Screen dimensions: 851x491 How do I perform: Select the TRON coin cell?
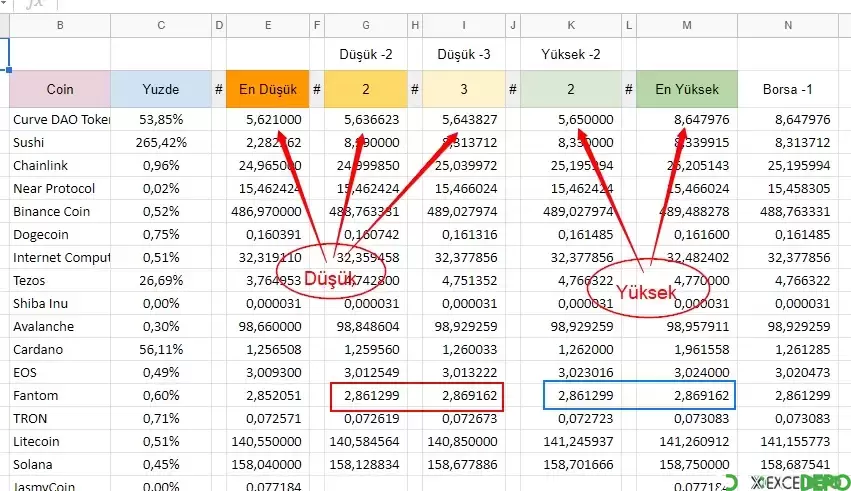[x=60, y=418]
